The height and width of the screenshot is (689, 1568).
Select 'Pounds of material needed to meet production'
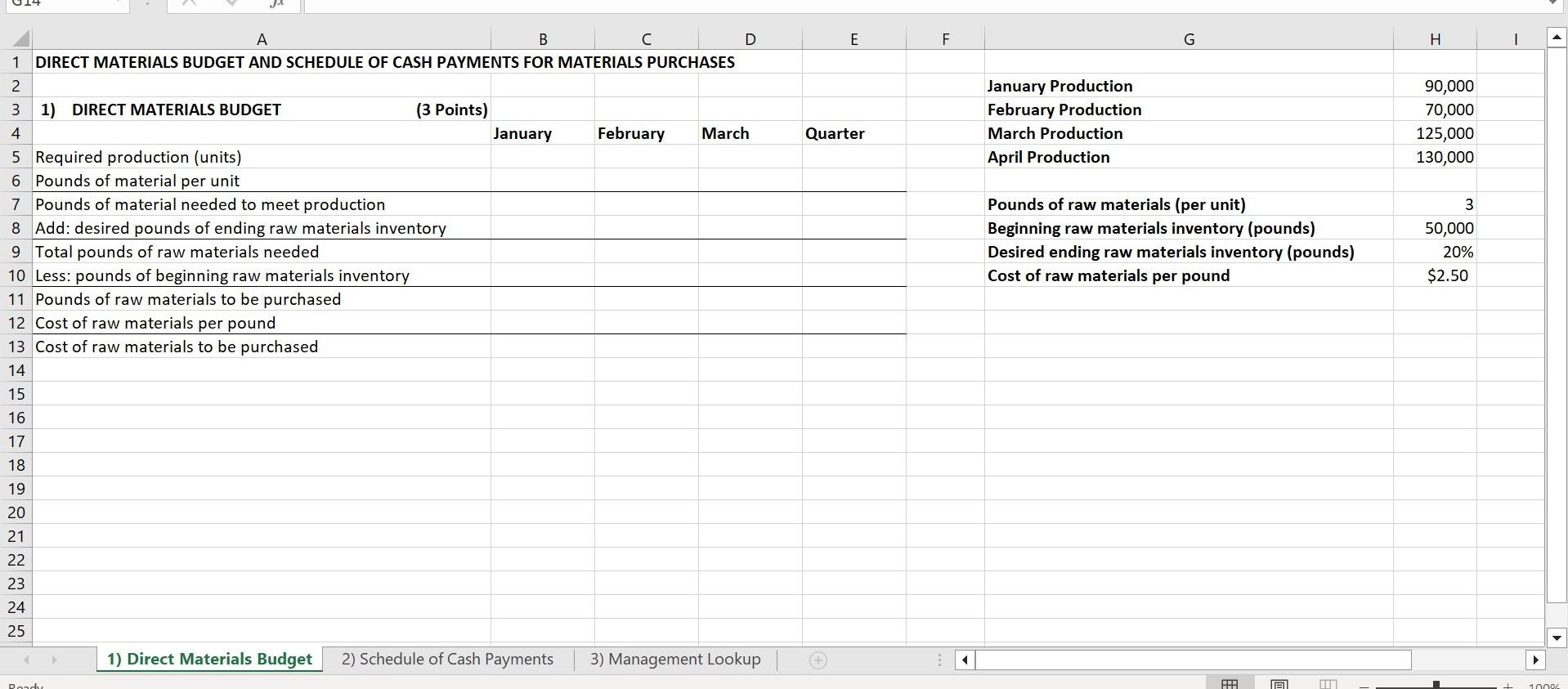pyautogui.click(x=262, y=204)
